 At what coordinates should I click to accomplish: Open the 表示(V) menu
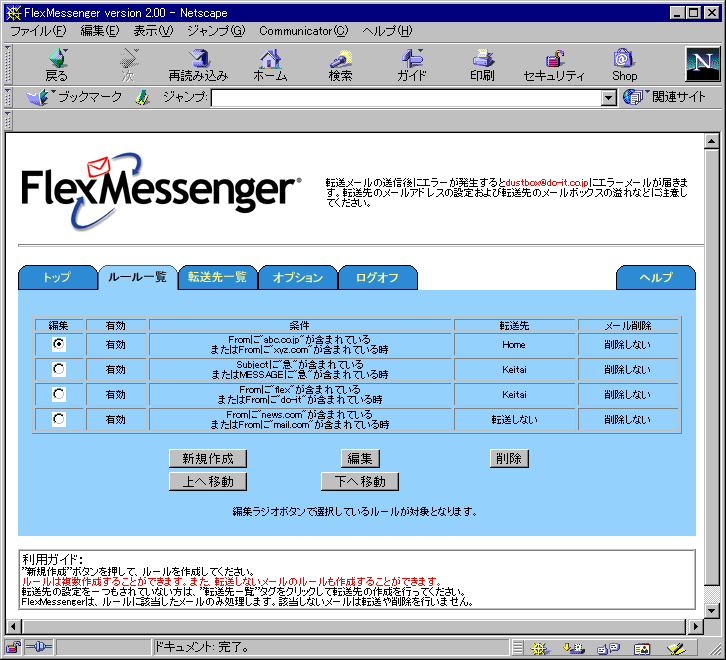click(x=153, y=31)
